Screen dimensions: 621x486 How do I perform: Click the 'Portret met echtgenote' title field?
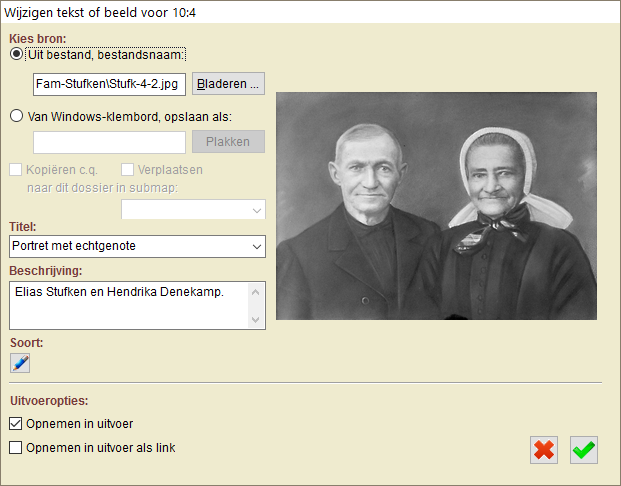pos(130,246)
